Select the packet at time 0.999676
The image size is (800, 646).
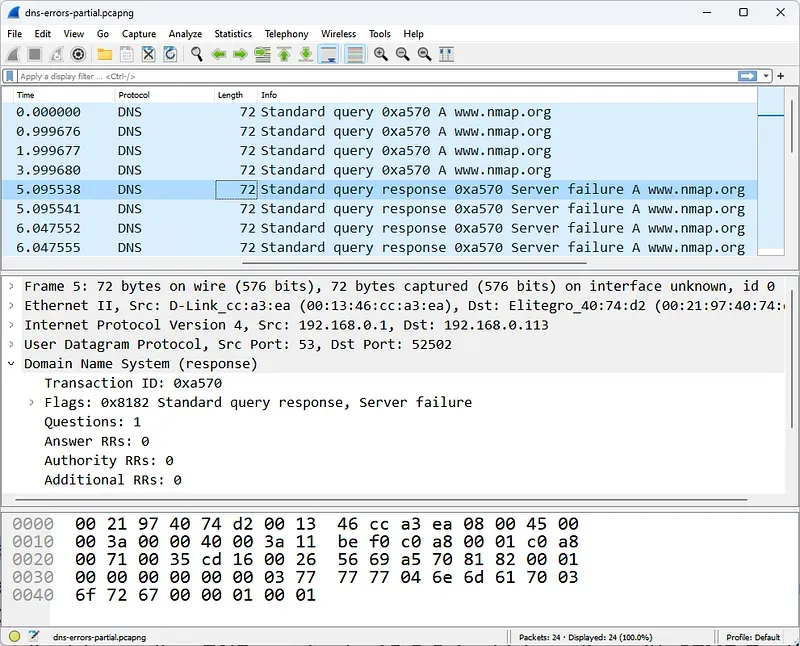coord(380,131)
